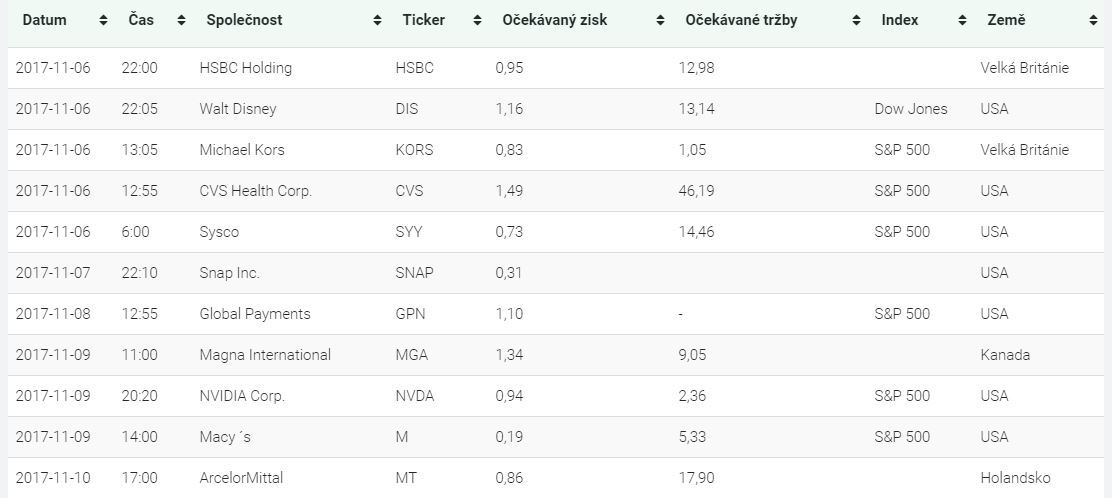
Task: Click the Dow Jones index cell
Action: tap(910, 109)
